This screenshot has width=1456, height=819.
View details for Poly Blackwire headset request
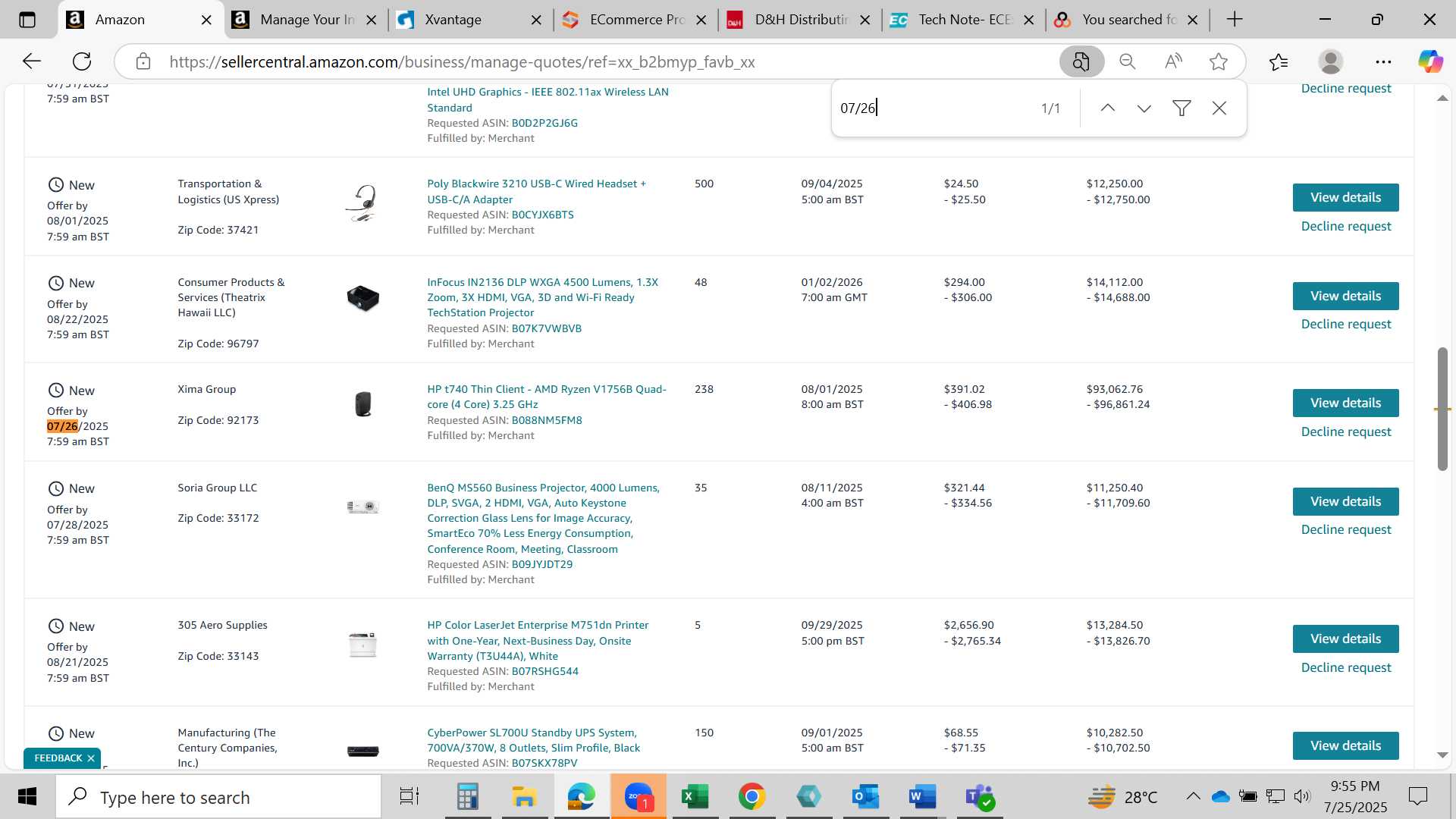point(1345,197)
